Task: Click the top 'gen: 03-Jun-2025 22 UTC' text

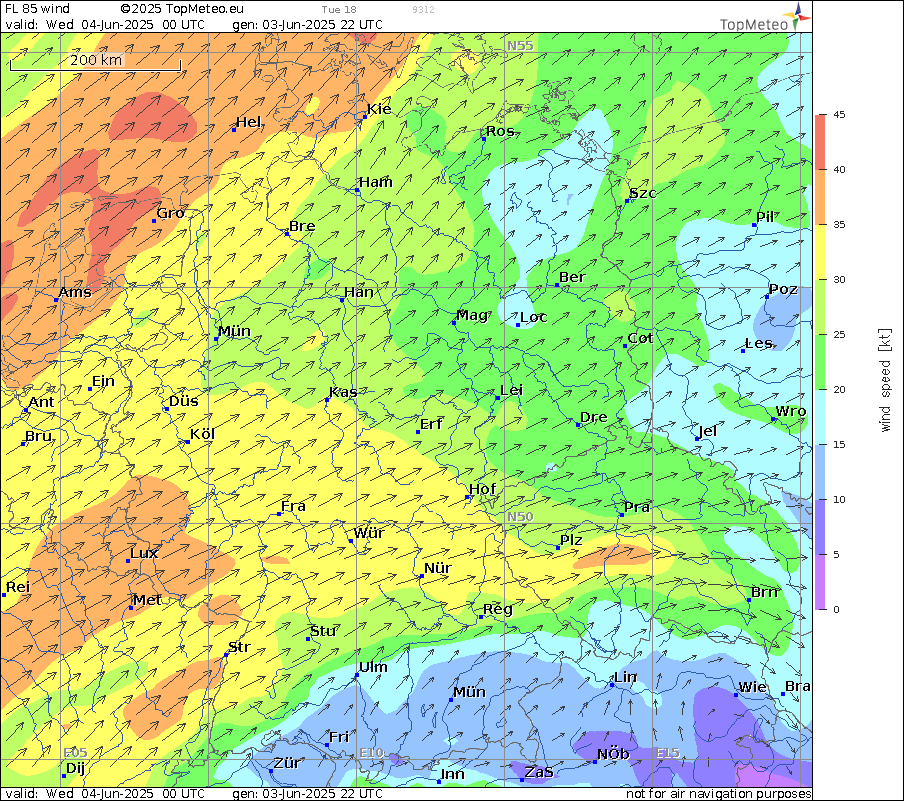Action: point(307,25)
